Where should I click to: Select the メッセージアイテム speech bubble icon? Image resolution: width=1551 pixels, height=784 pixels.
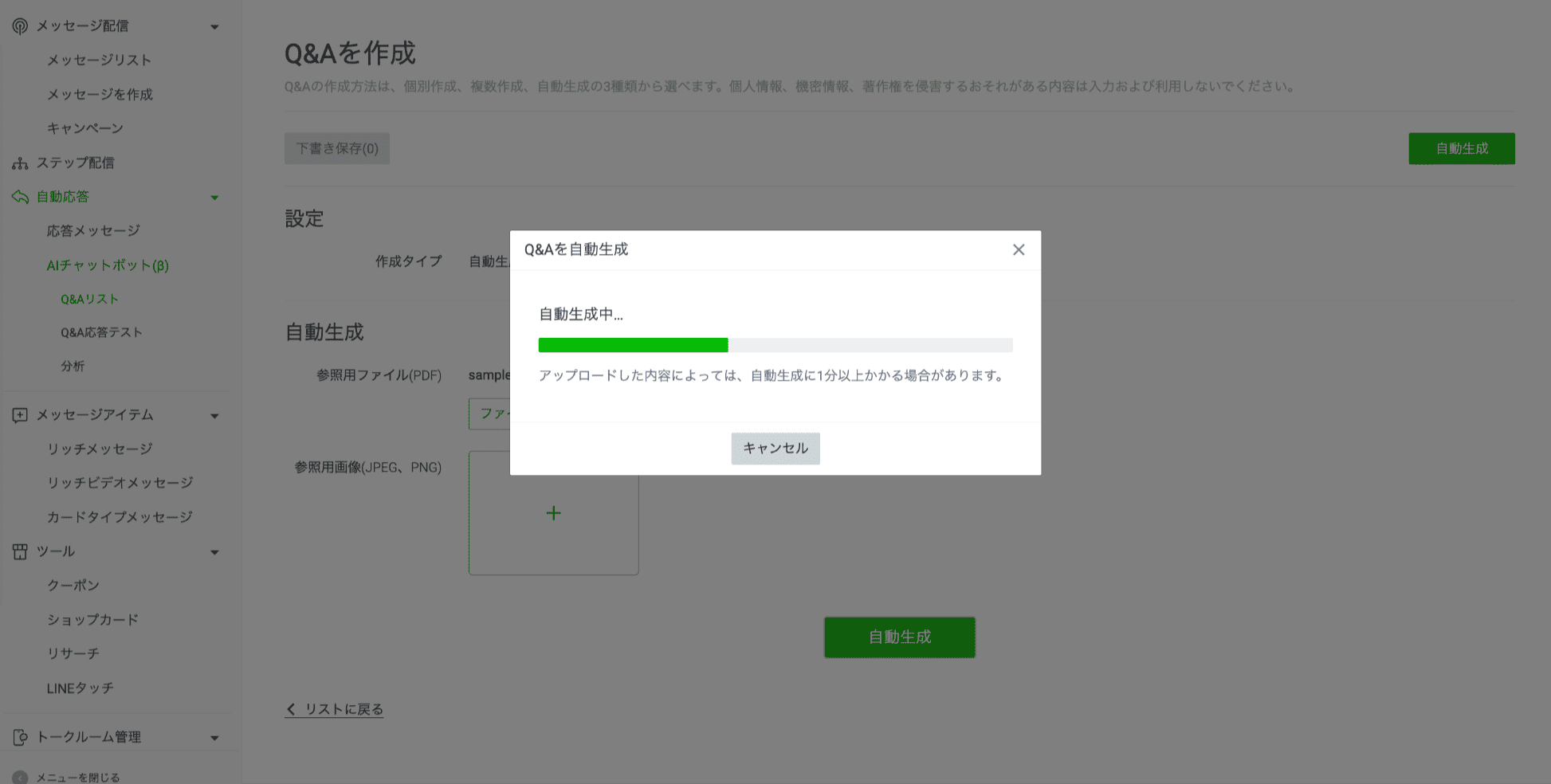18,414
